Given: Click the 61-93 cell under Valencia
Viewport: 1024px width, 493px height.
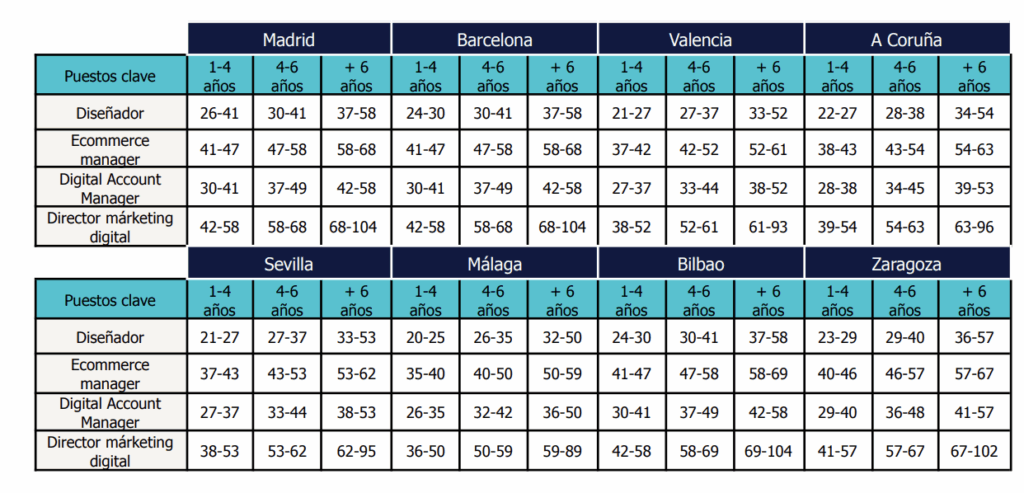Looking at the screenshot, I should coord(767,227).
